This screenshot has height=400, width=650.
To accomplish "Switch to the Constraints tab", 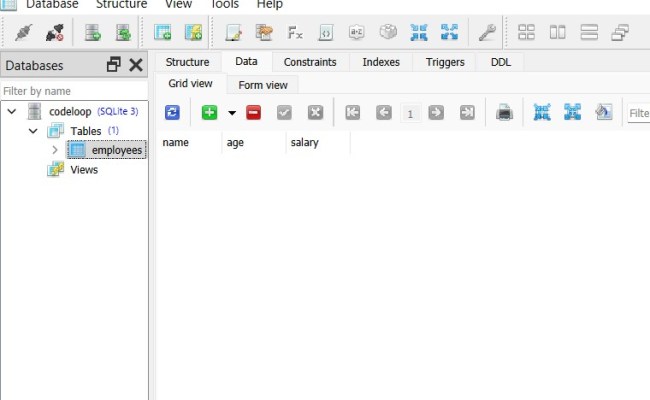I will [310, 62].
